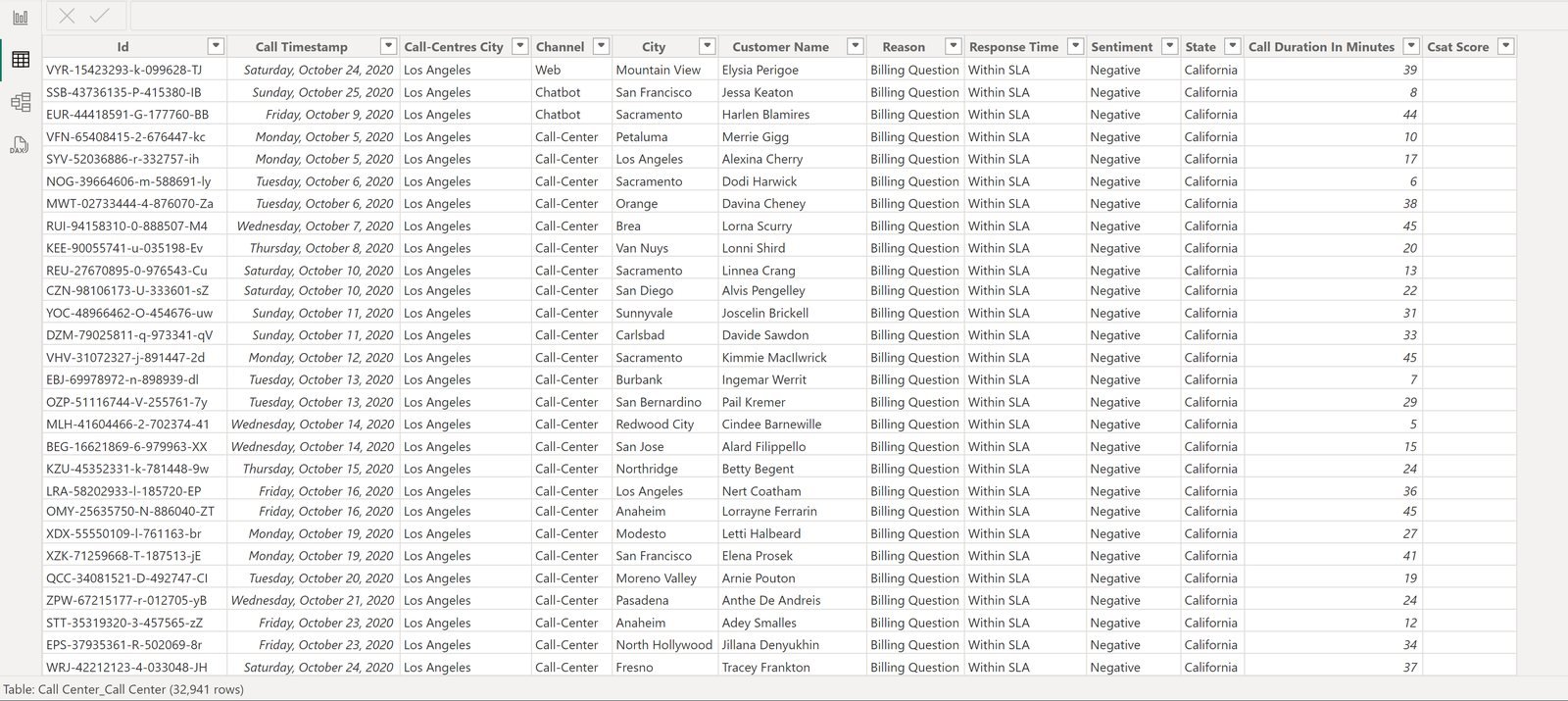The height and width of the screenshot is (701, 1568).
Task: Select the Mountain View city cell
Action: [x=659, y=70]
